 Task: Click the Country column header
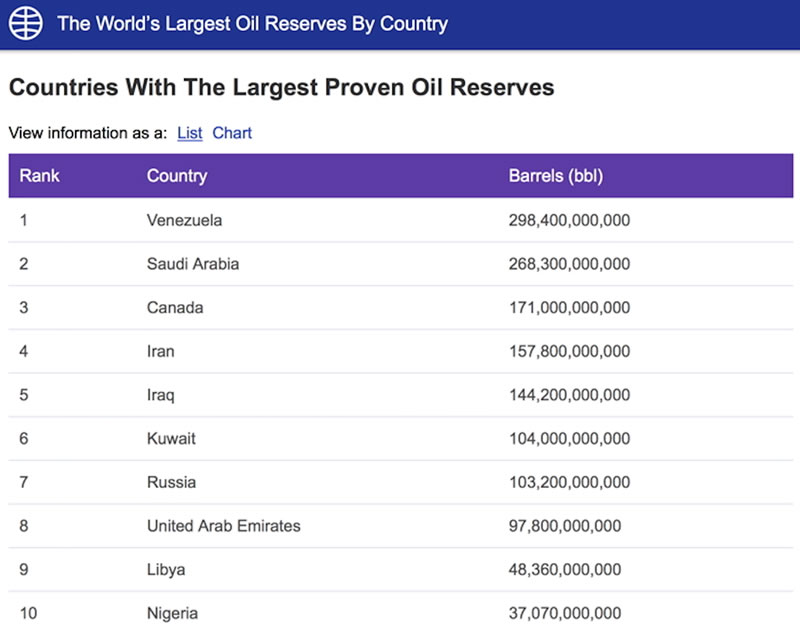click(177, 176)
